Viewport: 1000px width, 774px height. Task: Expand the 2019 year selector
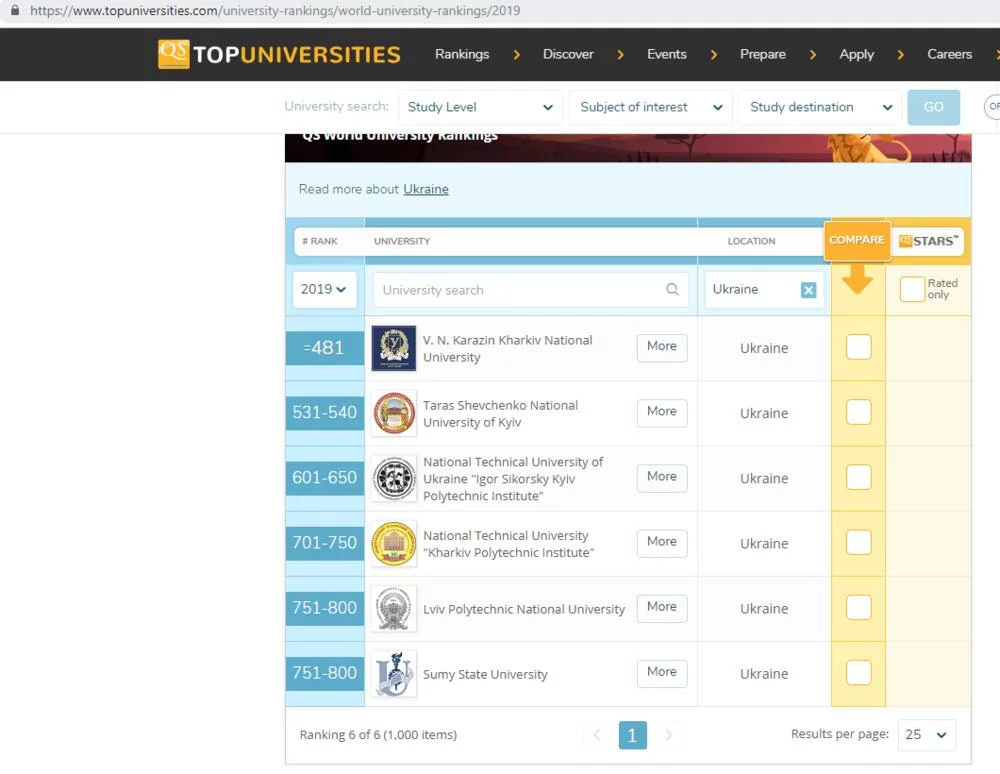tap(324, 289)
